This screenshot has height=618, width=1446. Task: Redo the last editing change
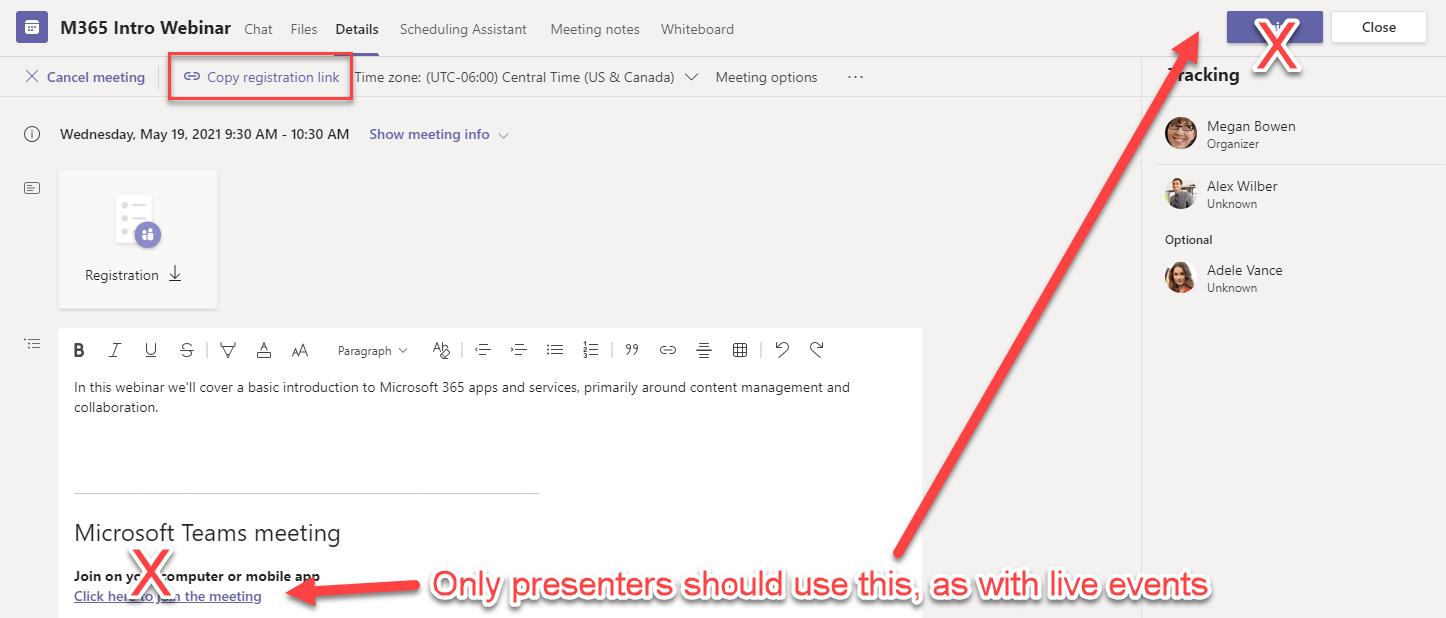[x=817, y=349]
